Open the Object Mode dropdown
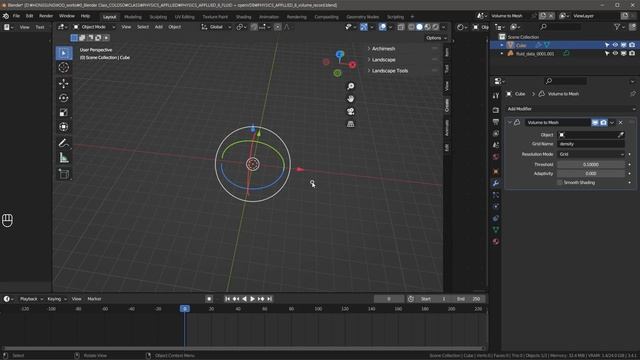Viewport: 640px width, 360px height. pos(94,27)
